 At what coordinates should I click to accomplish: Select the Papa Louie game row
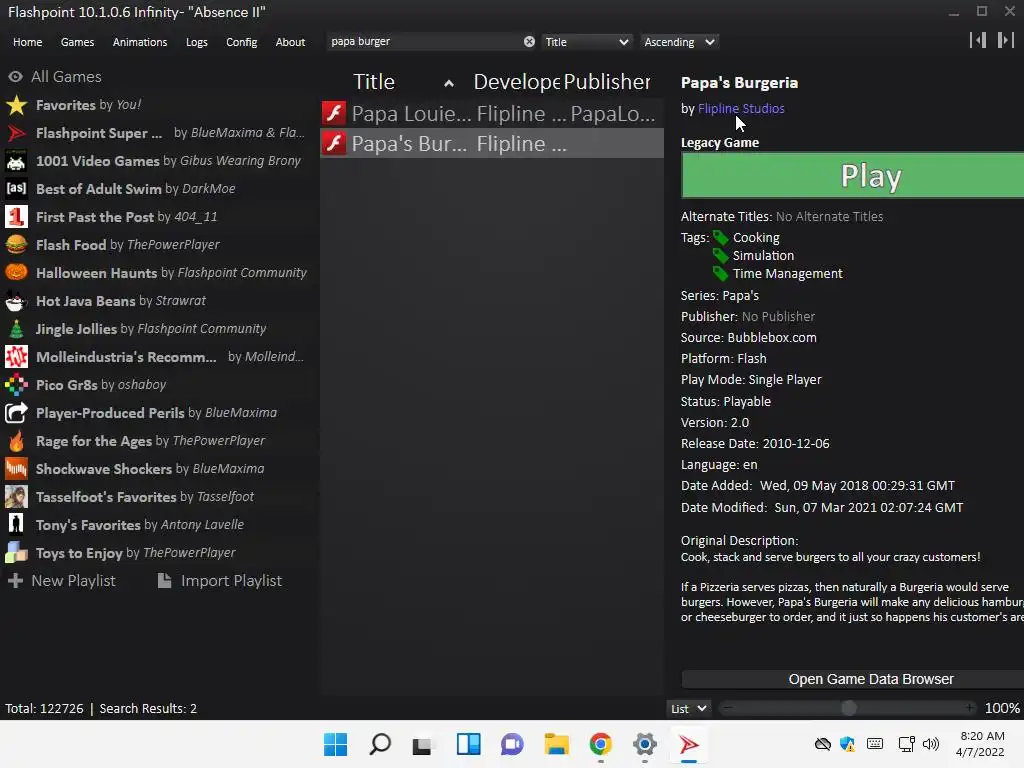[492, 113]
